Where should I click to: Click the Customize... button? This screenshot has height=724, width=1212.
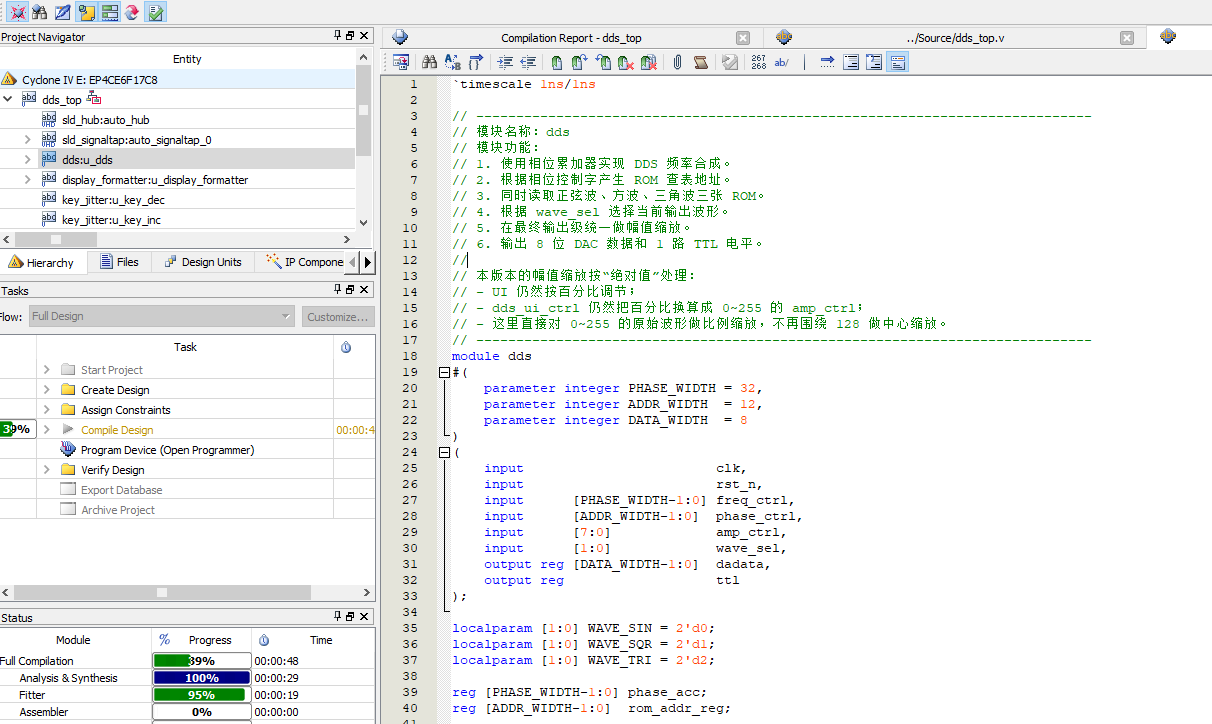pyautogui.click(x=338, y=316)
